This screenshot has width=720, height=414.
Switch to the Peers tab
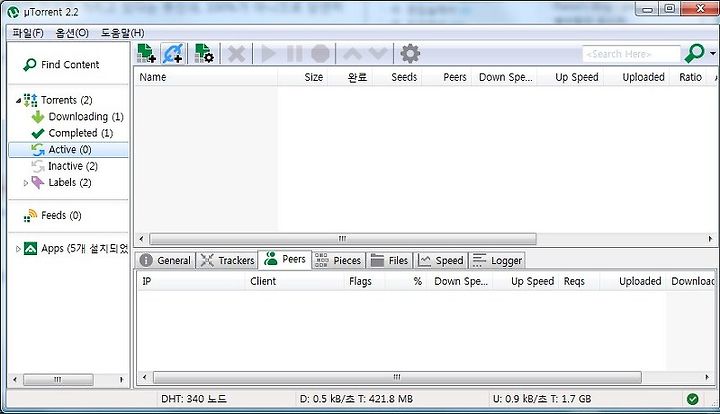click(285, 259)
